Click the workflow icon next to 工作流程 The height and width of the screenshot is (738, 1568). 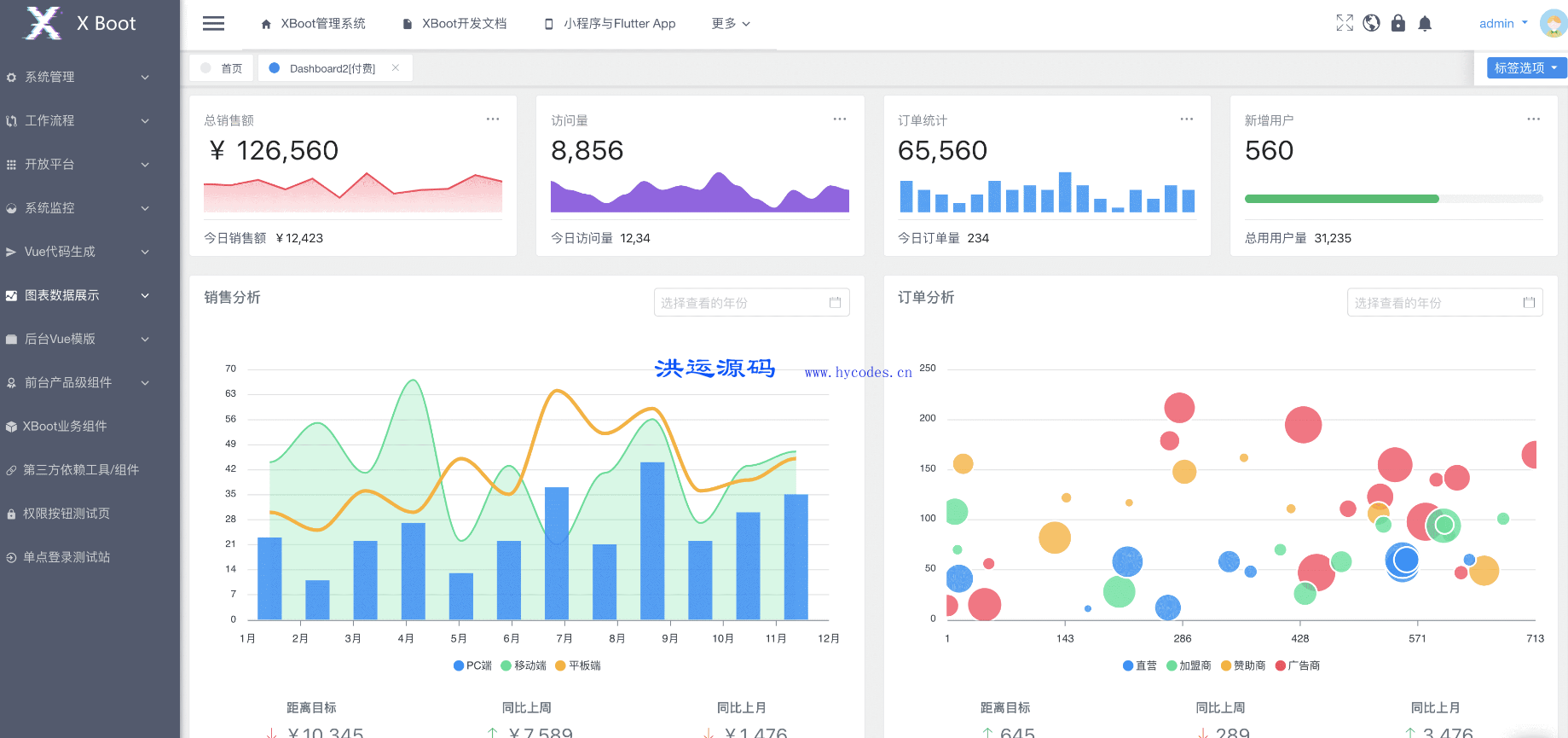[x=11, y=121]
